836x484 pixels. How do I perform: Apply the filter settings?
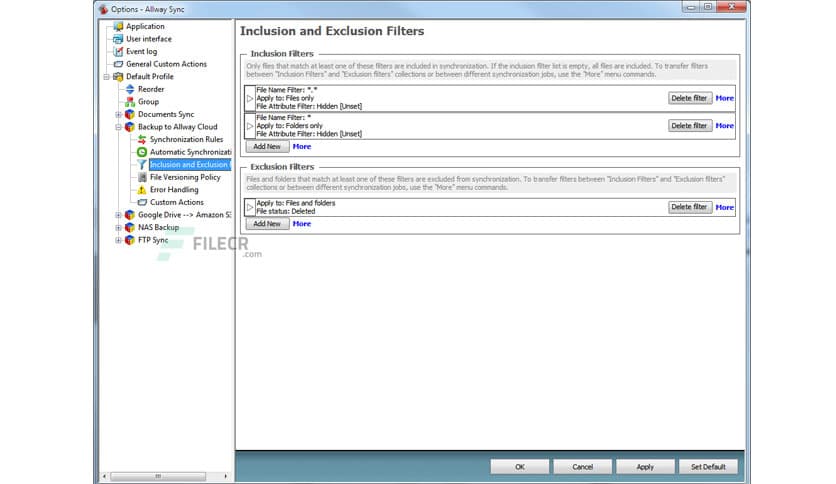(x=645, y=466)
